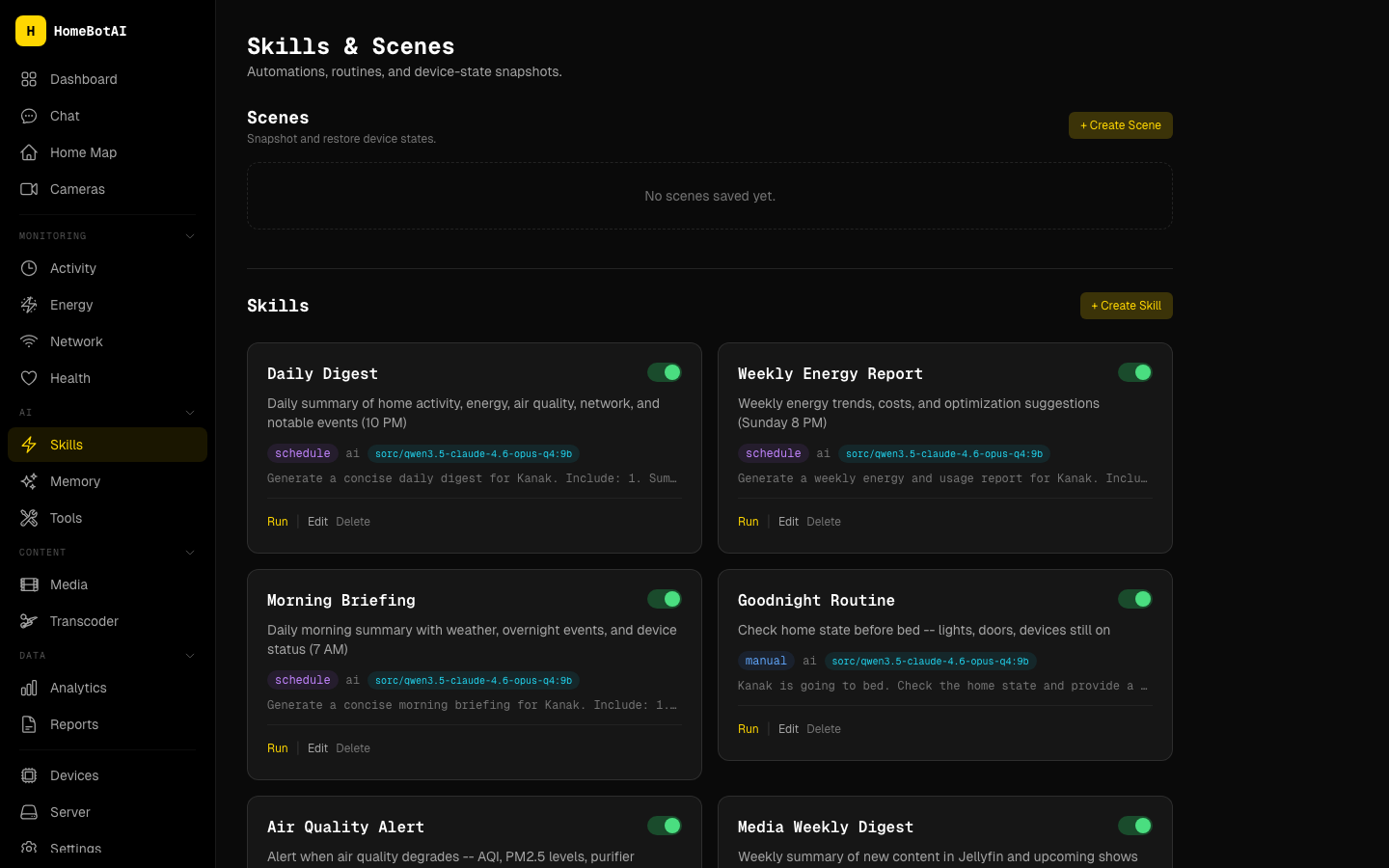Collapse the Monitoring sidebar section
Image resolution: width=1389 pixels, height=868 pixels.
pos(189,236)
